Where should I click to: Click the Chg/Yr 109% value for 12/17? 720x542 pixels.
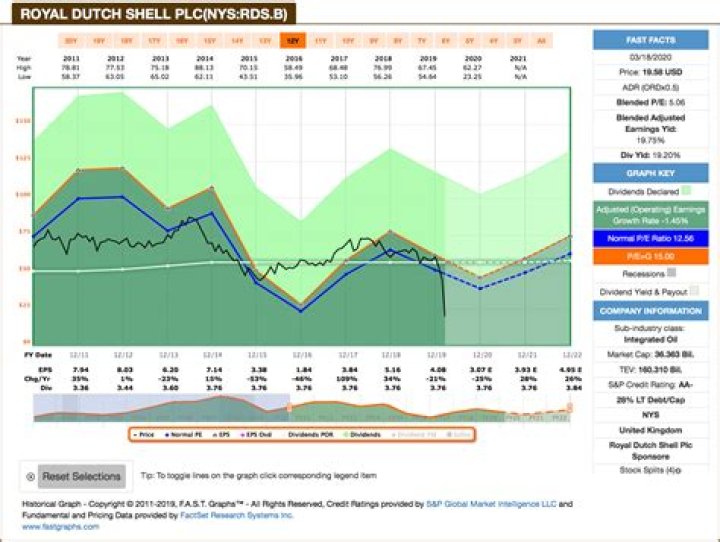[347, 379]
